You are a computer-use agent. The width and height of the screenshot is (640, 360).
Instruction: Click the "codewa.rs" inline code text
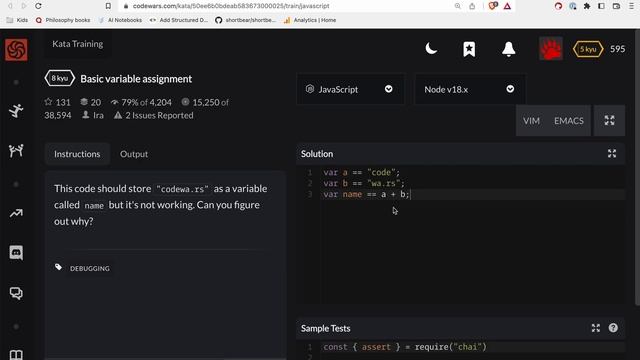182,189
